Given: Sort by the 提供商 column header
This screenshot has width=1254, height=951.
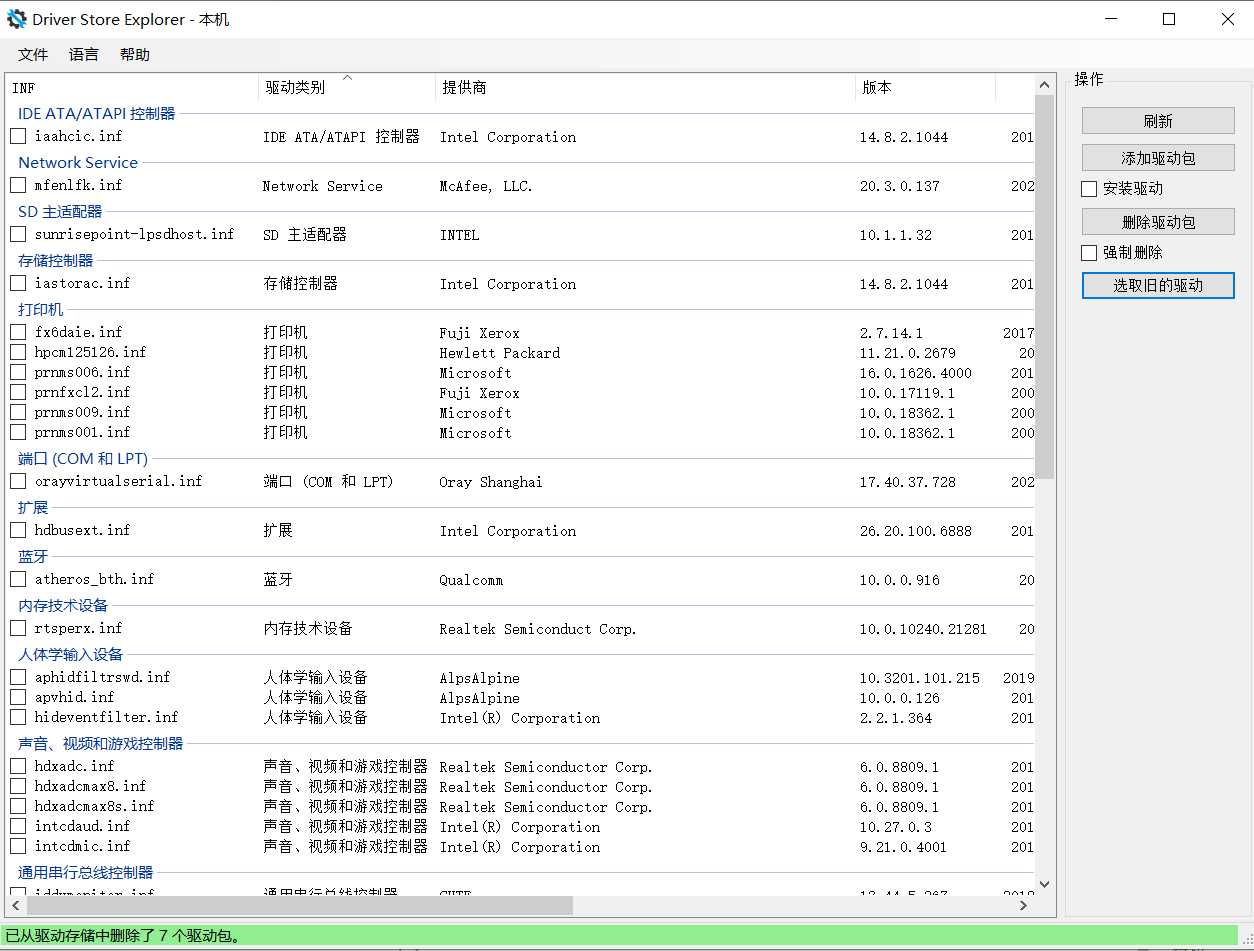Looking at the screenshot, I should coord(646,87).
